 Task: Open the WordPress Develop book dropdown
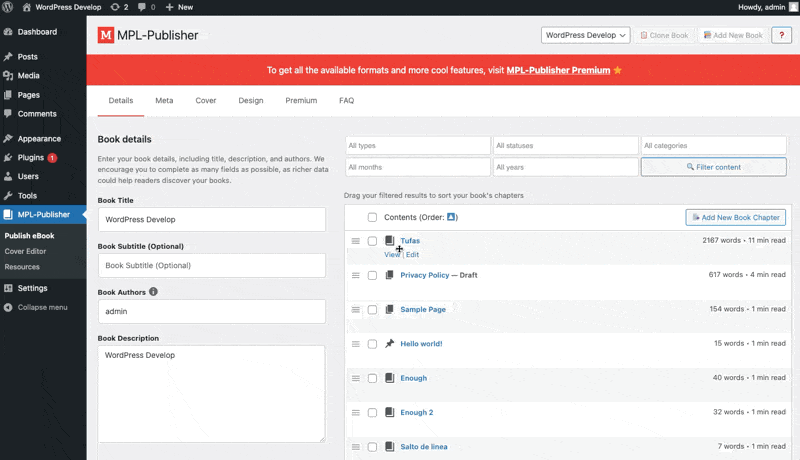pos(585,35)
